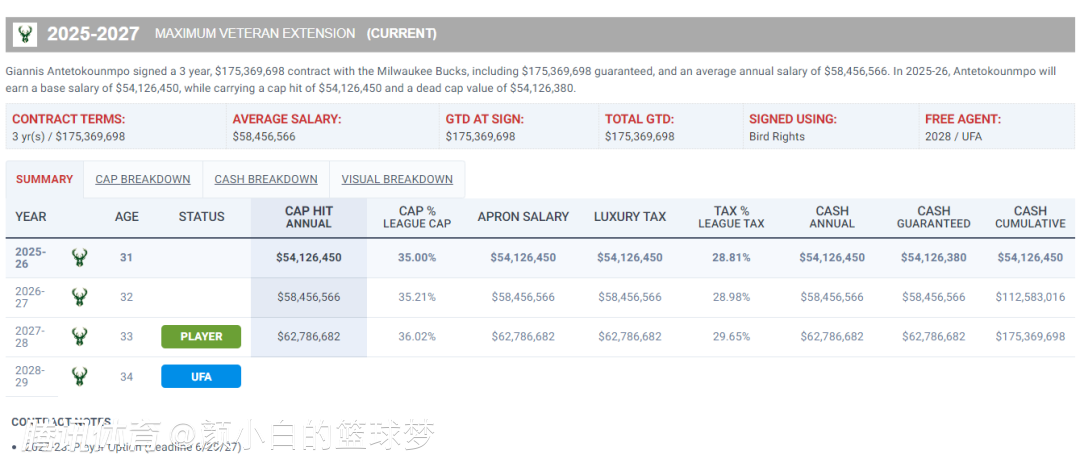Switch to the Cash Breakdown tab
This screenshot has width=1080, height=471.
point(266,180)
